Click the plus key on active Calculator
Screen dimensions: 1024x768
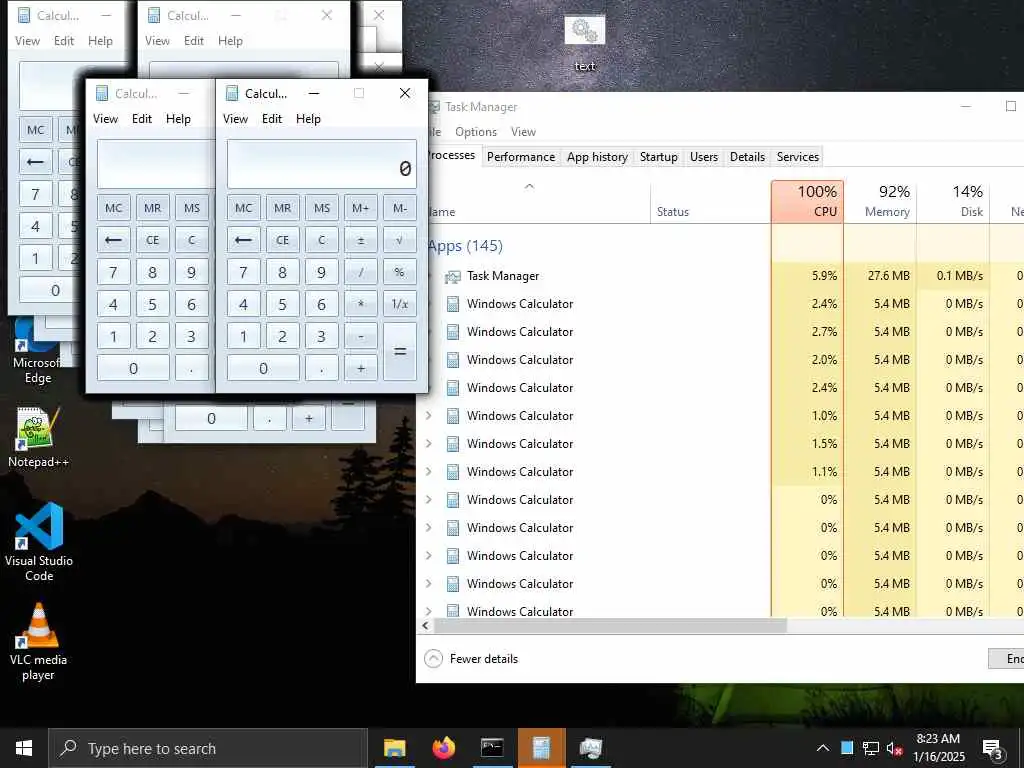click(x=360, y=368)
